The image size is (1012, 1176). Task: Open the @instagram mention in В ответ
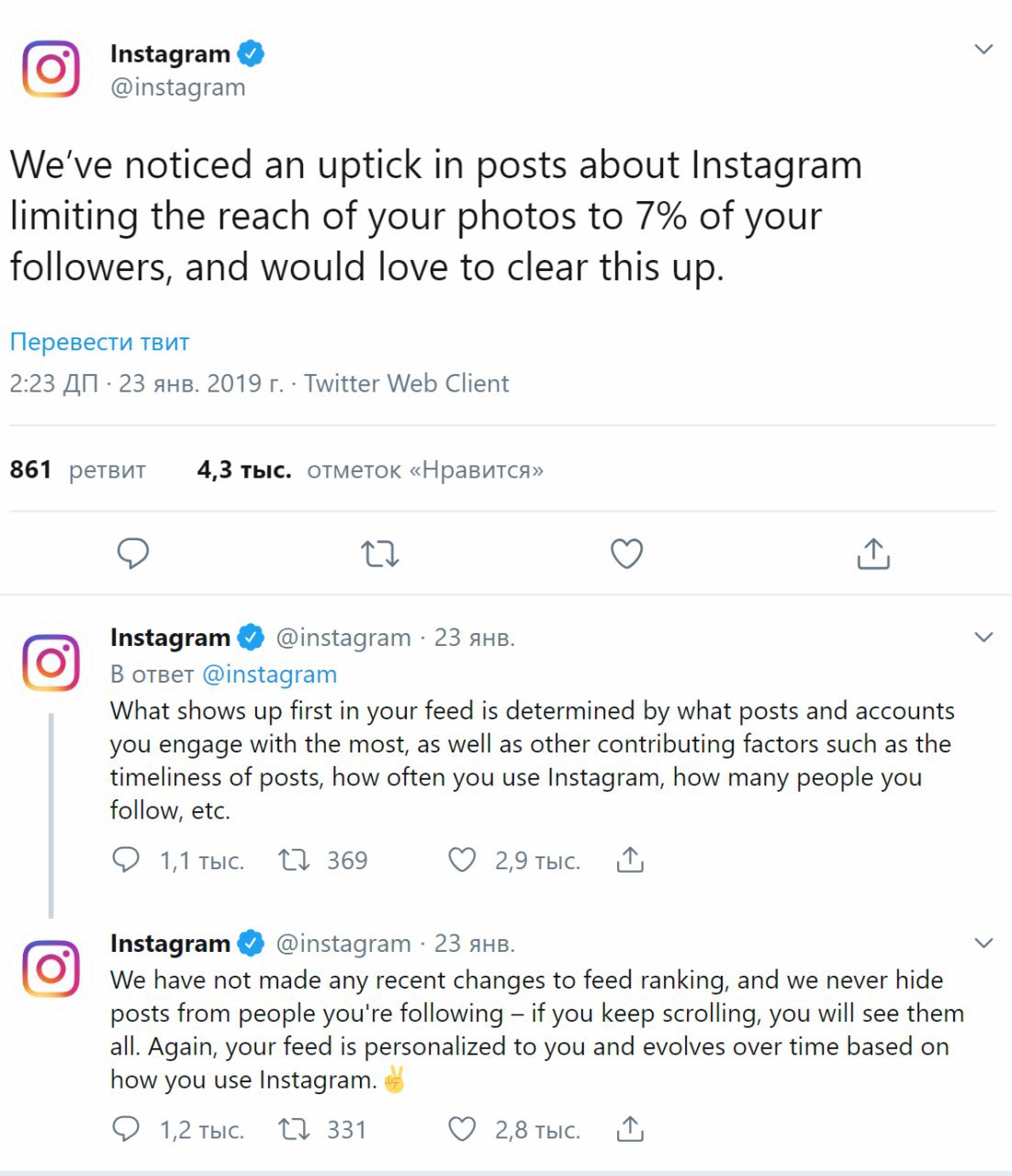tap(269, 674)
